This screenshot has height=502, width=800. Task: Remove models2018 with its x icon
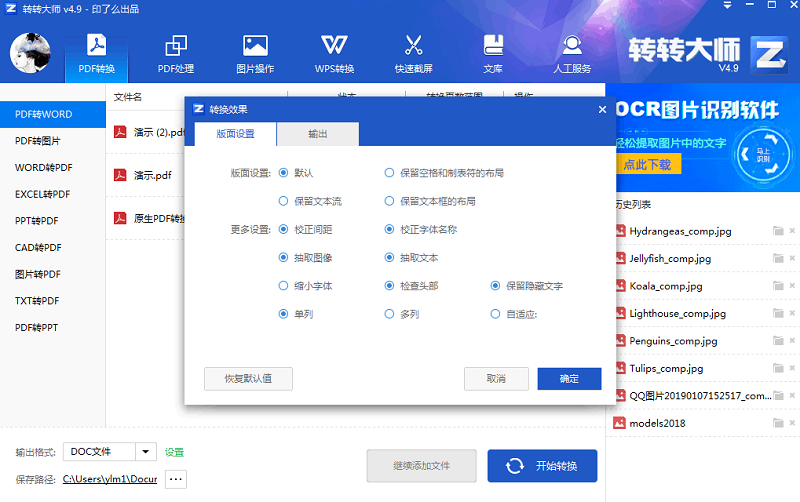[x=792, y=423]
